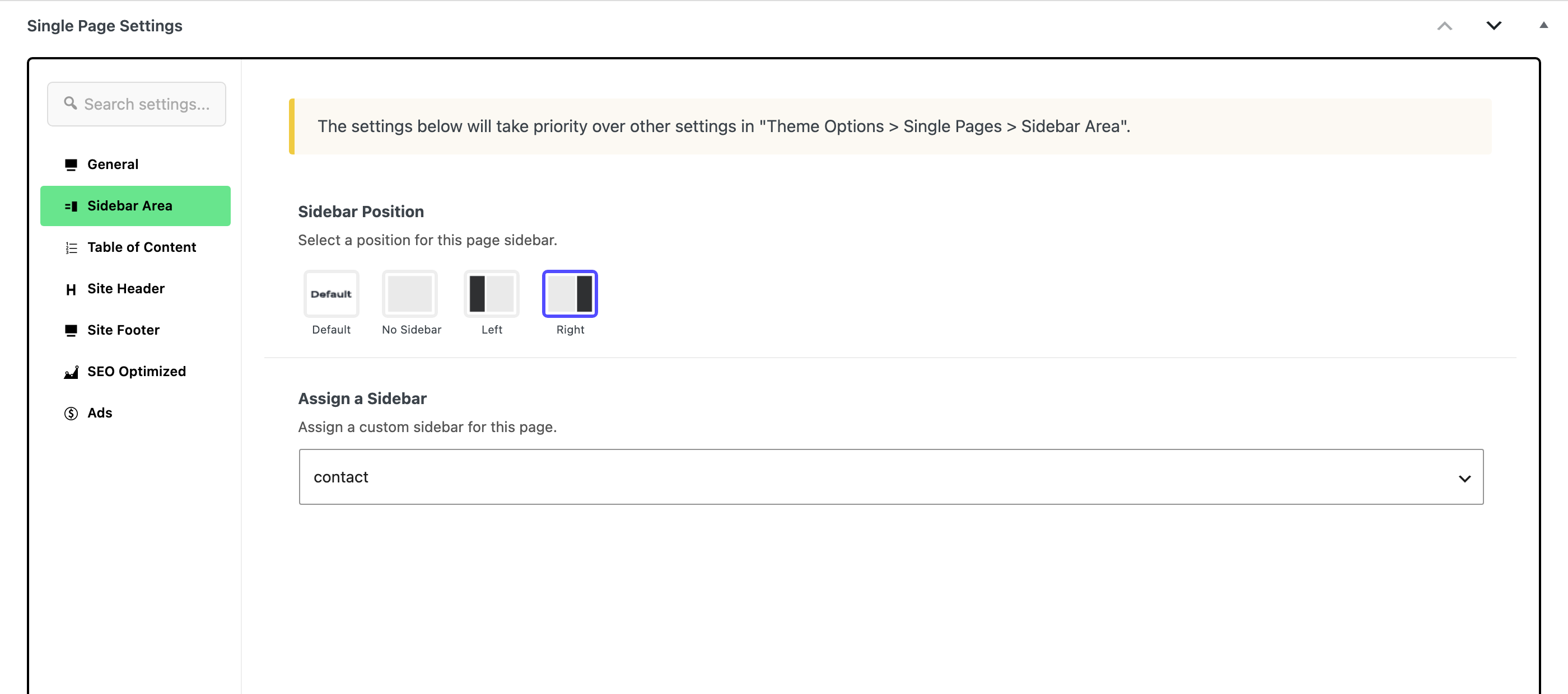Image resolution: width=1568 pixels, height=694 pixels.
Task: Switch to the Site Header tab
Action: [x=135, y=288]
